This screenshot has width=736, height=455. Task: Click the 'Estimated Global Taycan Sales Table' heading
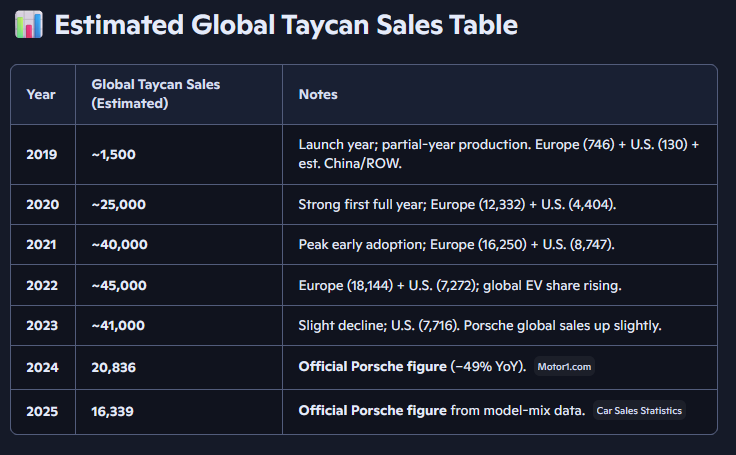(x=286, y=24)
